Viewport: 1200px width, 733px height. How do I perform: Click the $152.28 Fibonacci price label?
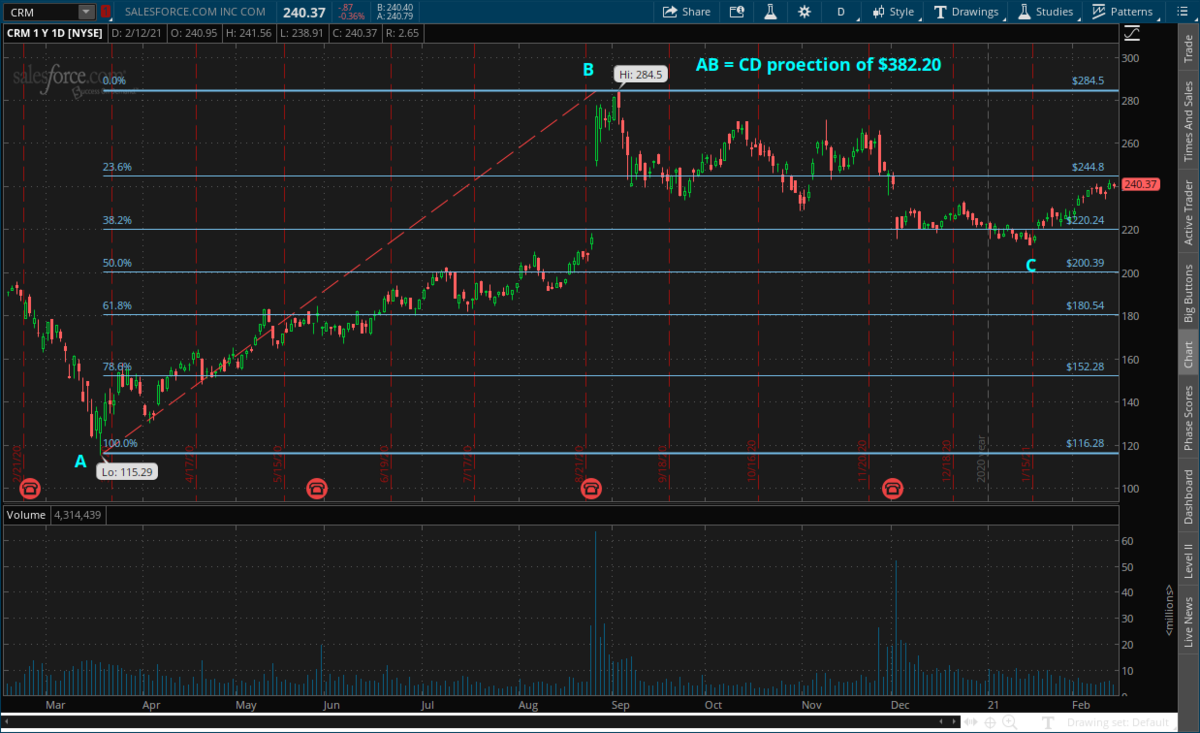[x=1085, y=367]
